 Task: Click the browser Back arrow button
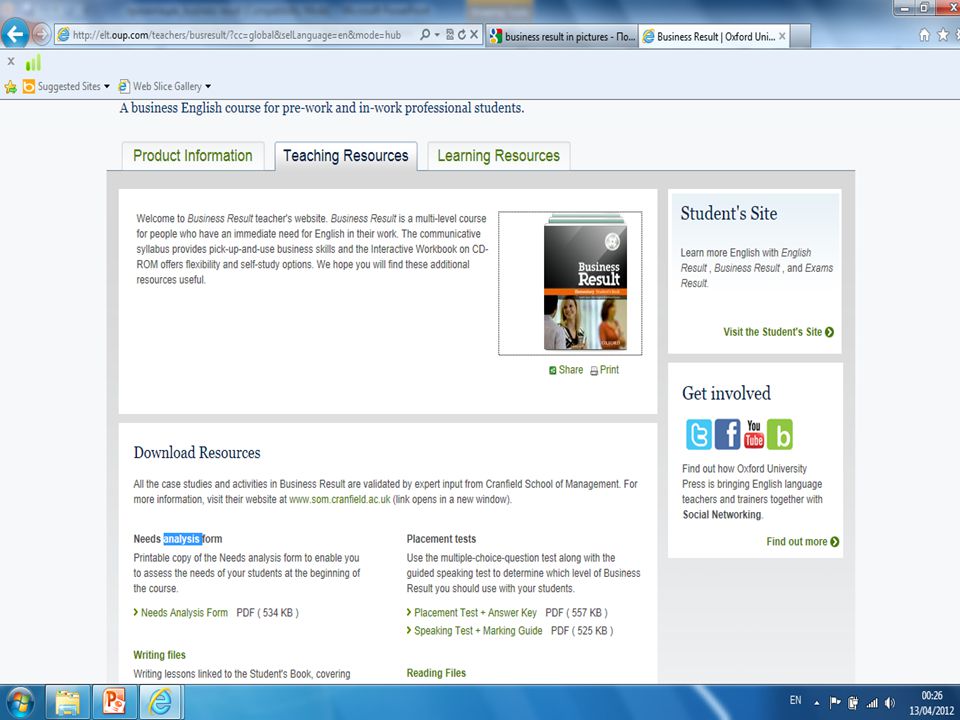15,34
